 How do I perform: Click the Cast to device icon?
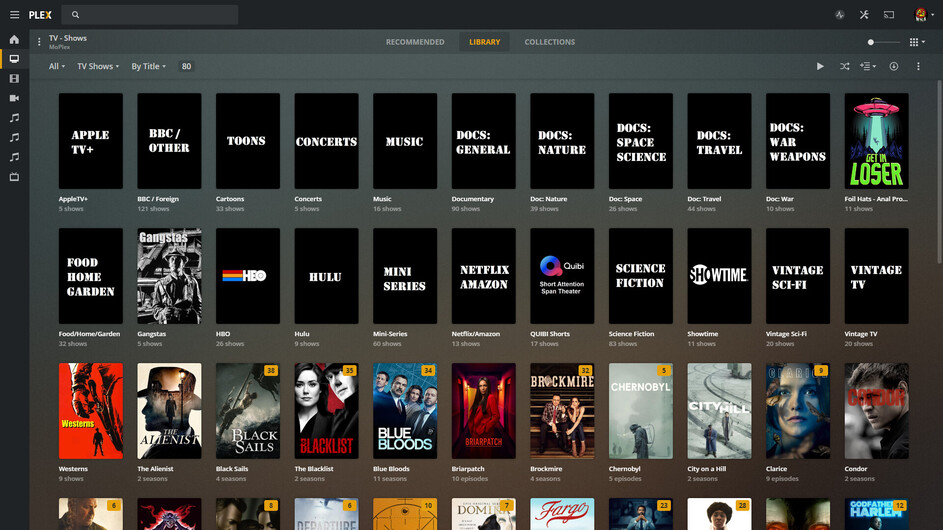coord(889,14)
